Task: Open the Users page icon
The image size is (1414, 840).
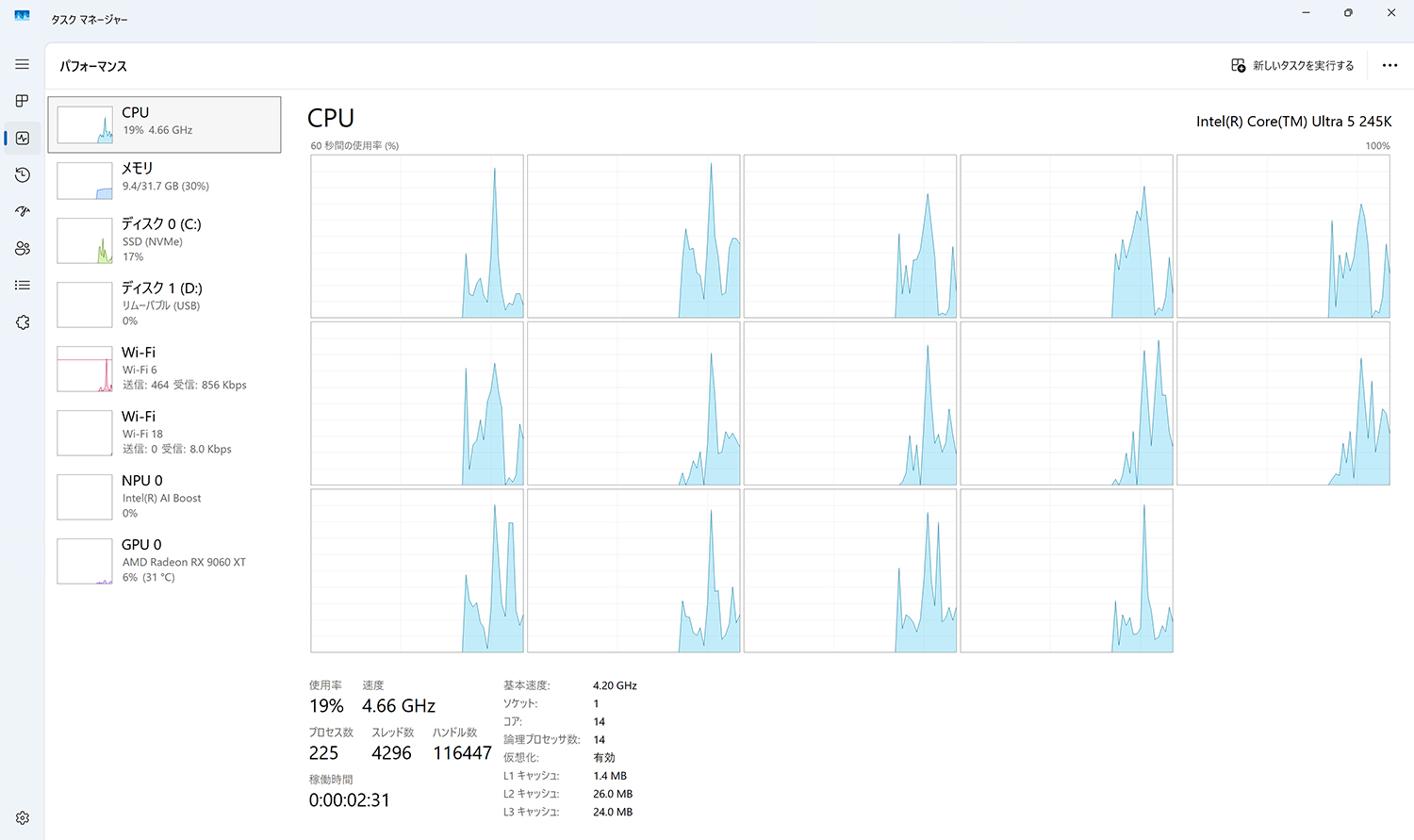Action: (x=23, y=248)
